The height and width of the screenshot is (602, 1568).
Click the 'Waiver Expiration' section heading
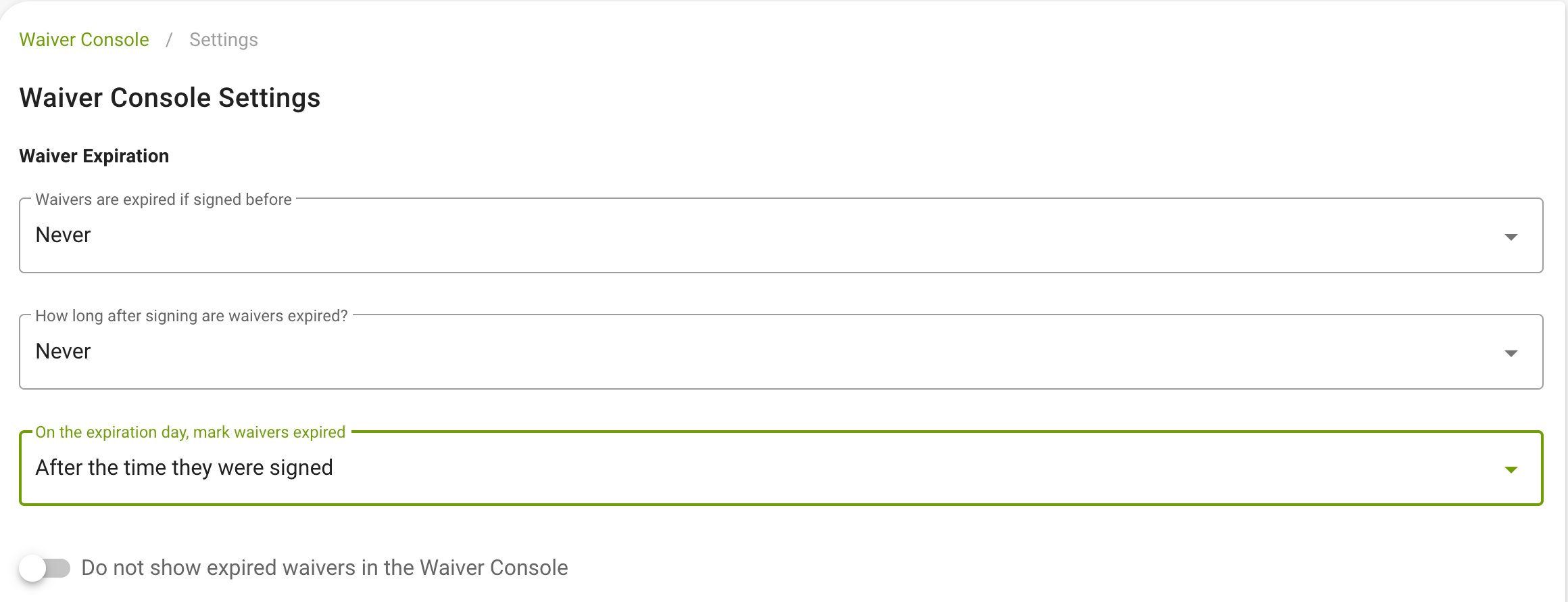94,156
